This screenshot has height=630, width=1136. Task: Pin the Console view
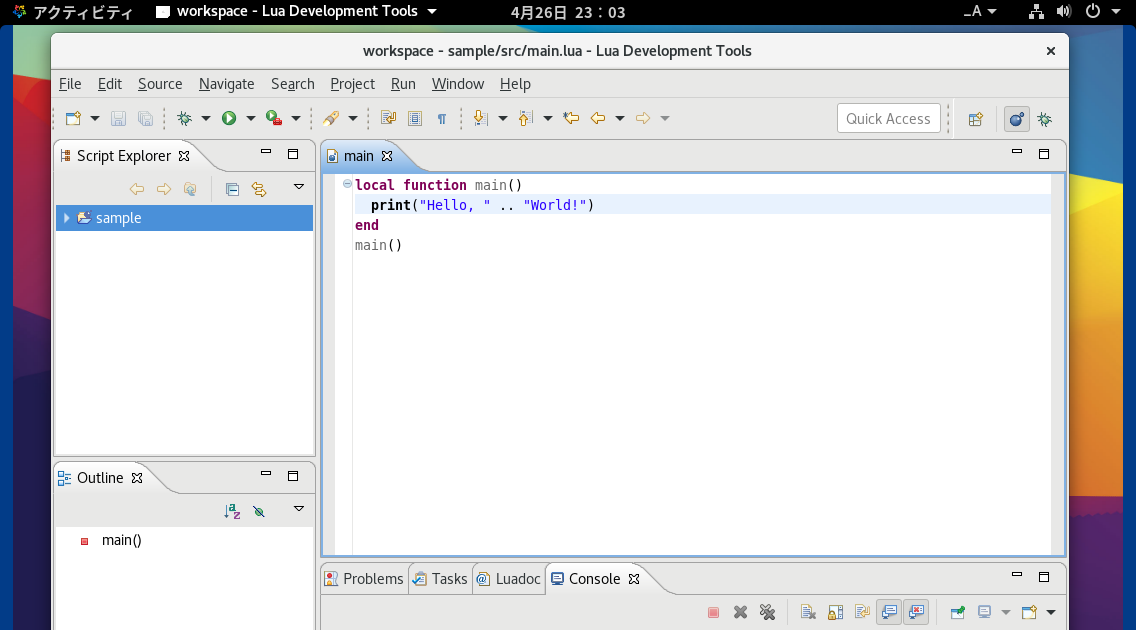click(x=958, y=612)
